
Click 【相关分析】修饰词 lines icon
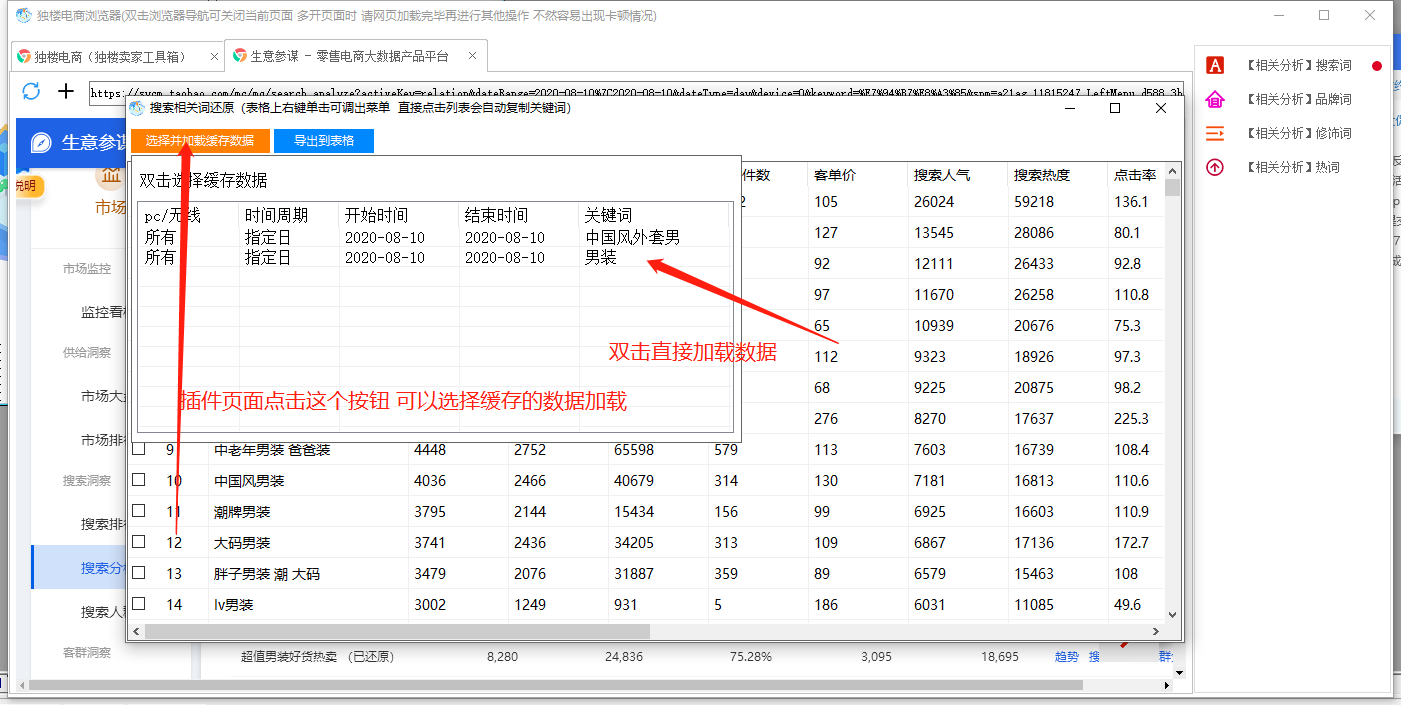(x=1215, y=133)
